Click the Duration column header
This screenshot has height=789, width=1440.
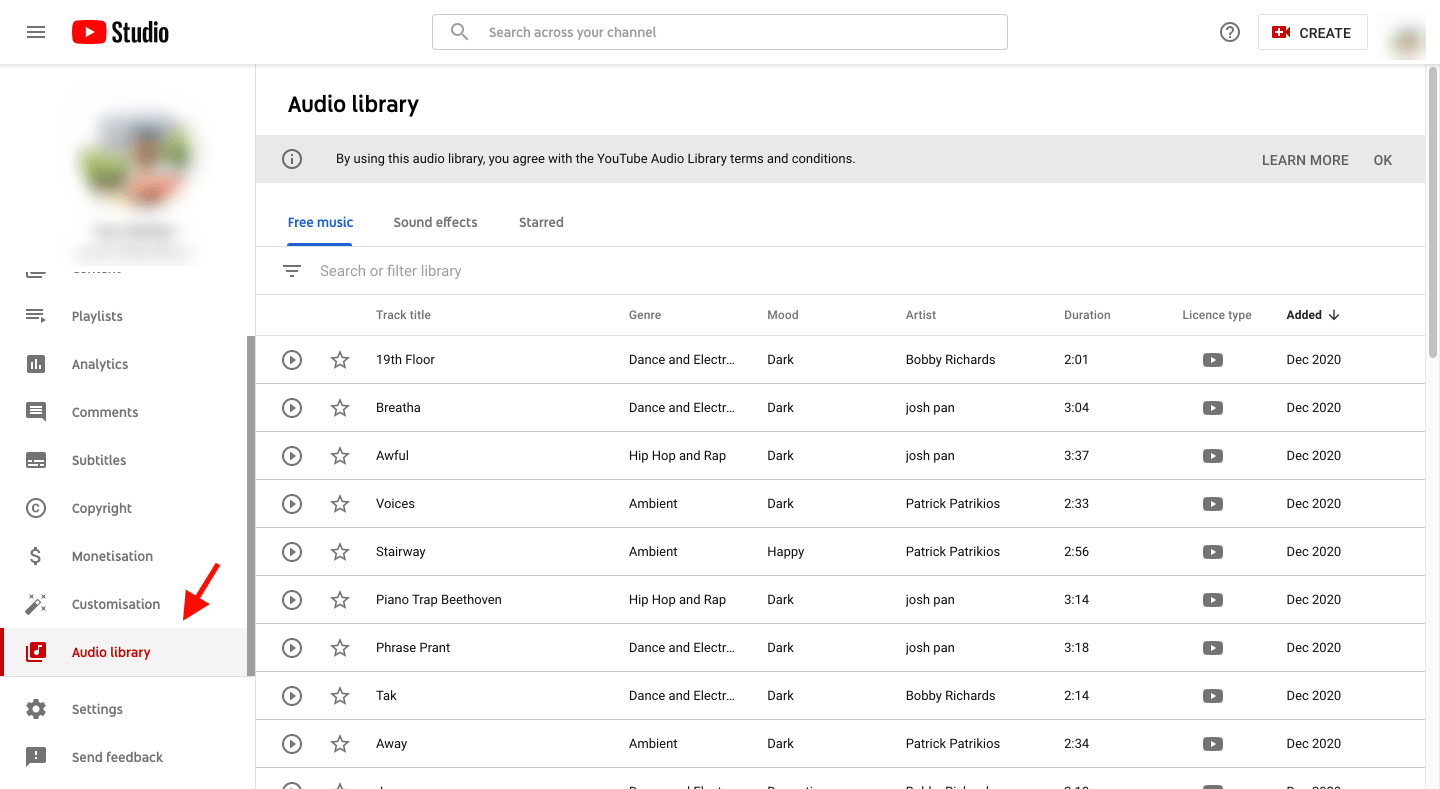pyautogui.click(x=1087, y=315)
